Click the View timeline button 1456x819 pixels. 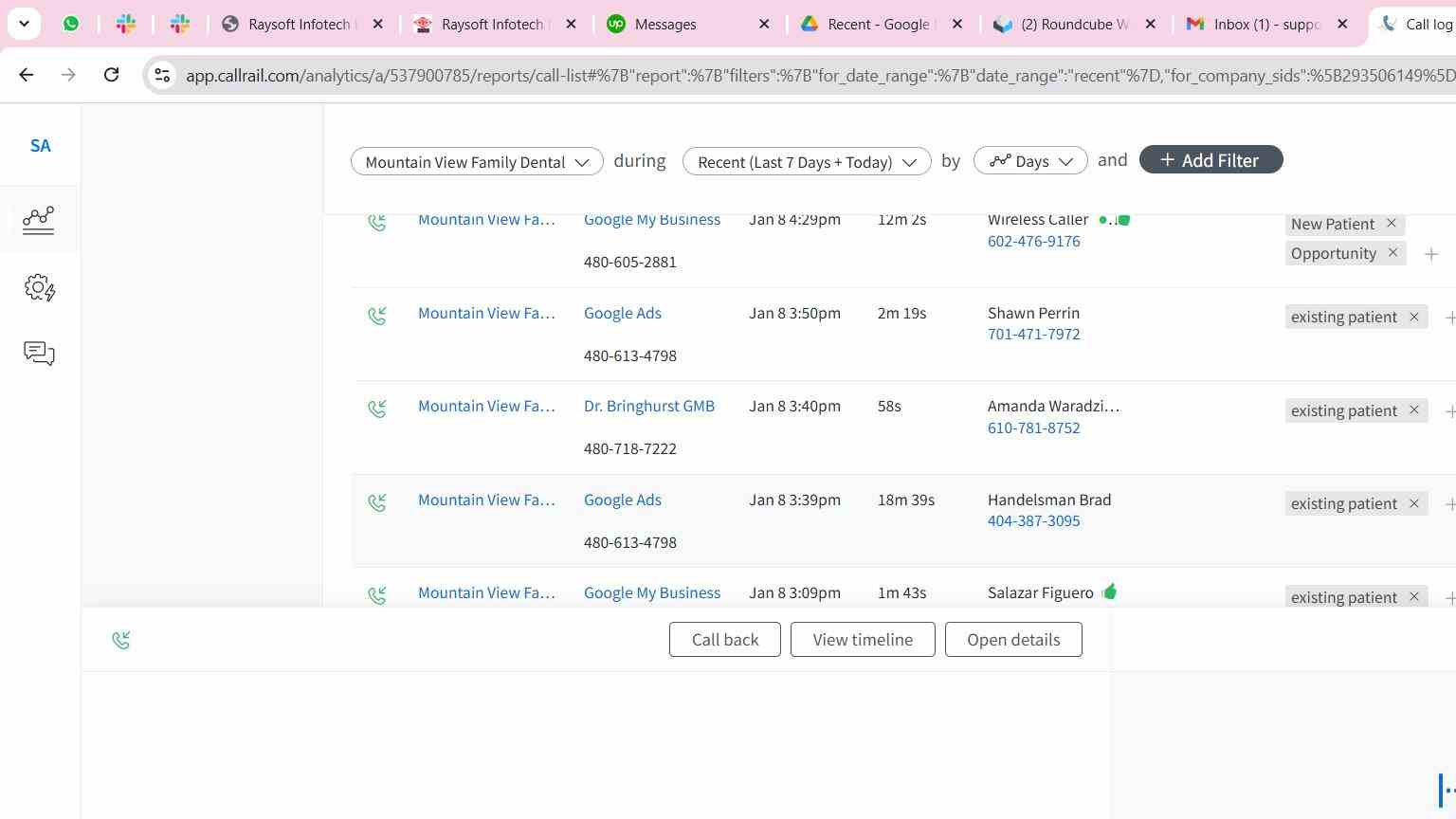(863, 640)
